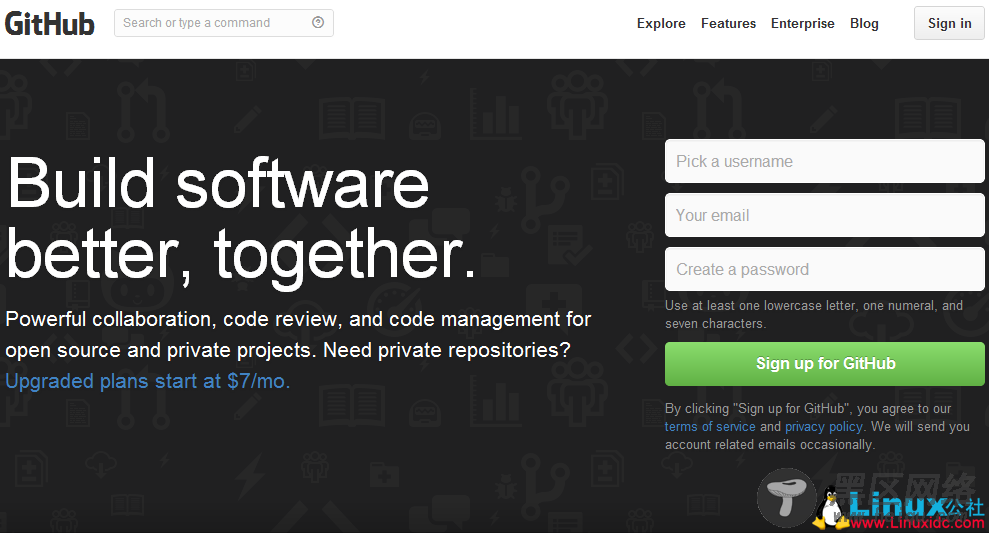Screen dimensions: 989x533
Task: Visit the Blog link
Action: (x=864, y=23)
